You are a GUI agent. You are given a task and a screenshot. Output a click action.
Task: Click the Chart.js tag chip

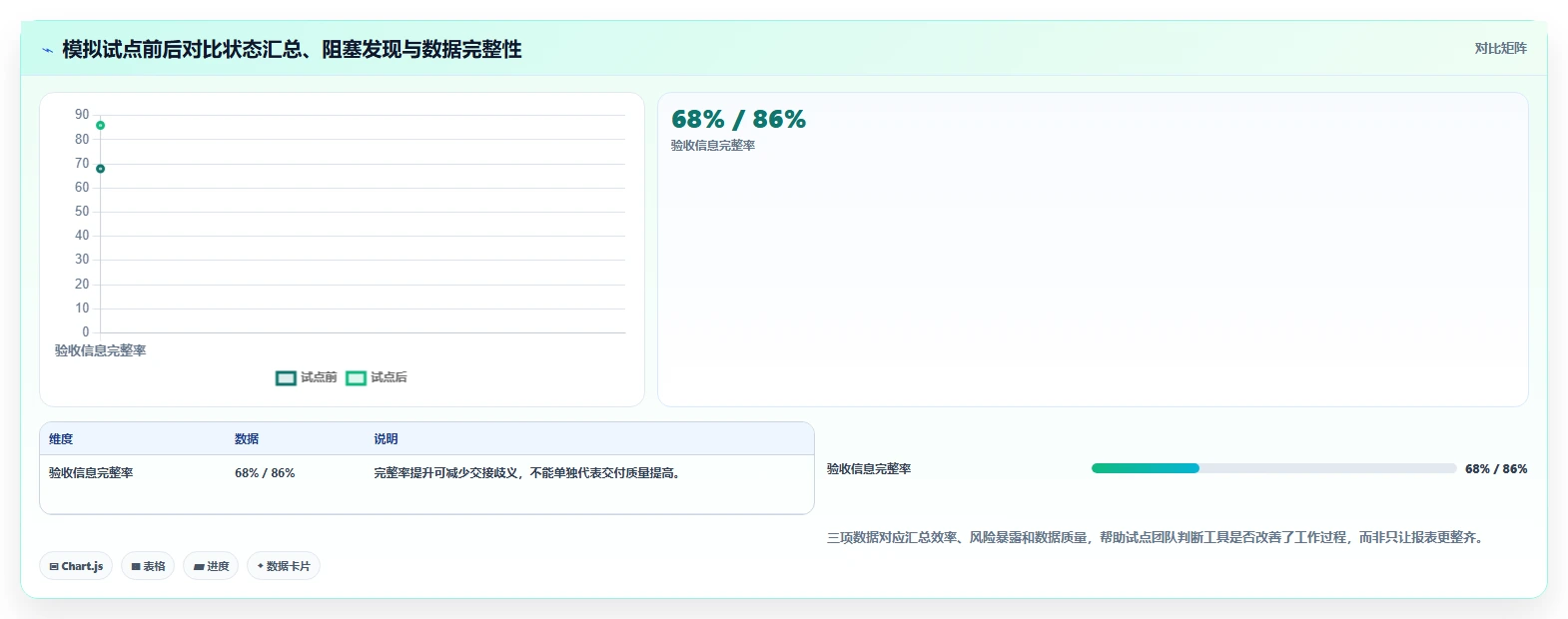tap(76, 566)
